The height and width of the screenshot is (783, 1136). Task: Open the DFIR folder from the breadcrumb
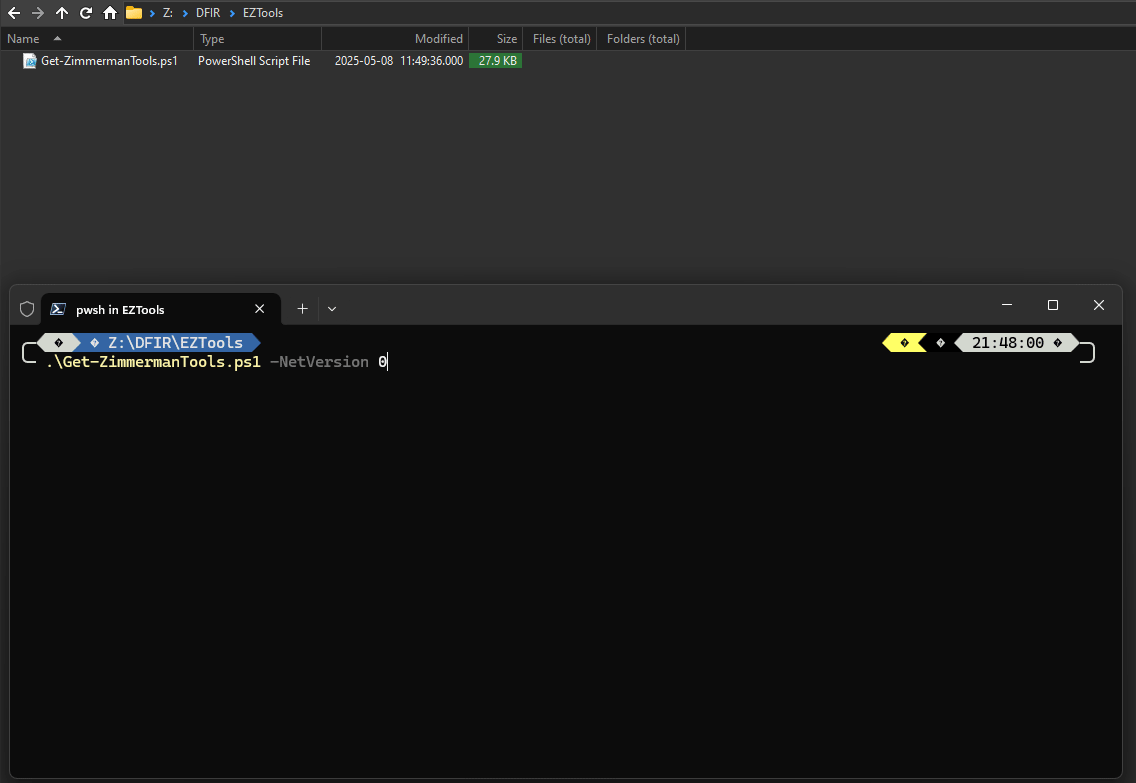point(208,13)
